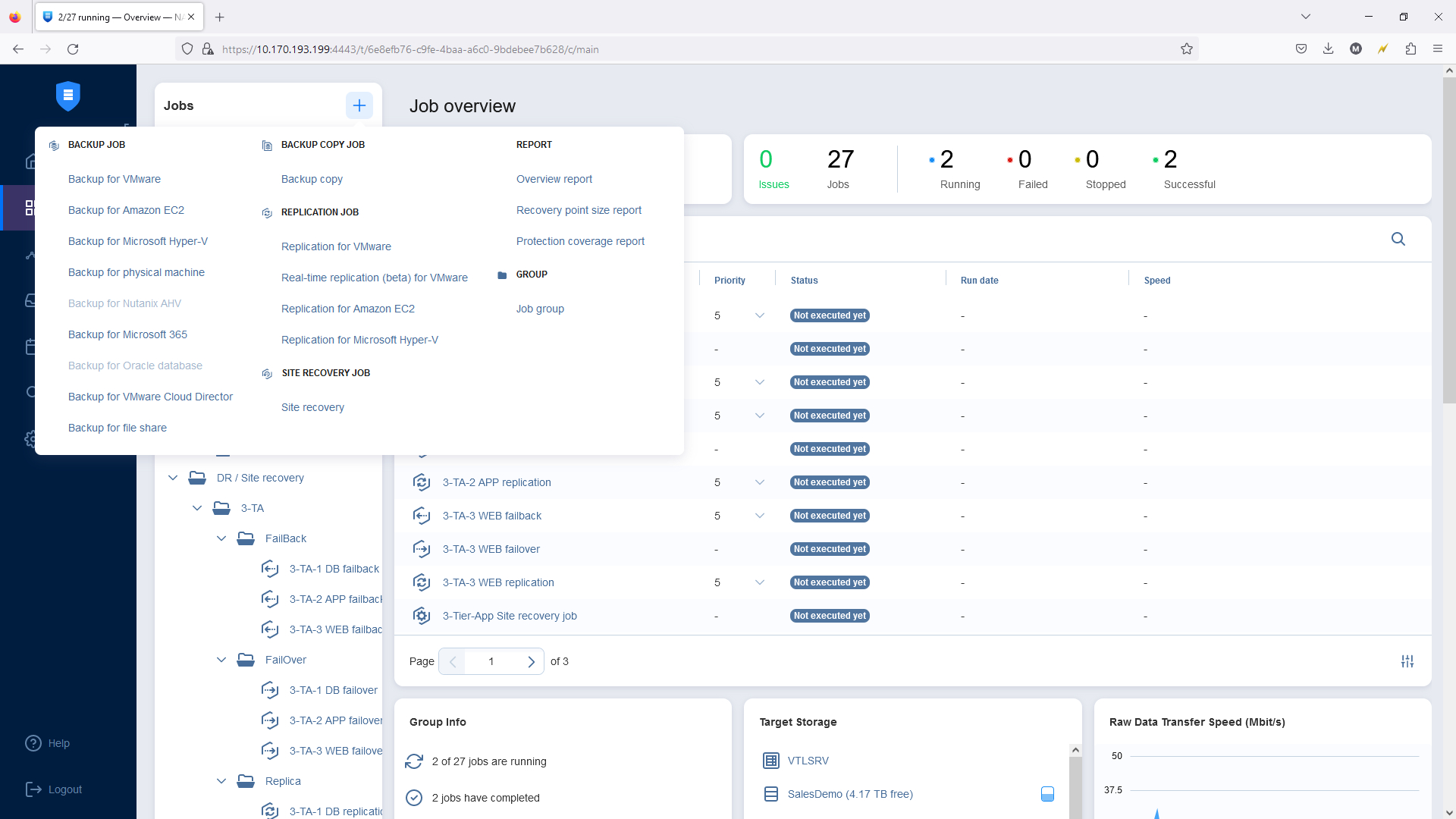1456x819 pixels.
Task: Logout using the sidebar option
Action: (53, 789)
